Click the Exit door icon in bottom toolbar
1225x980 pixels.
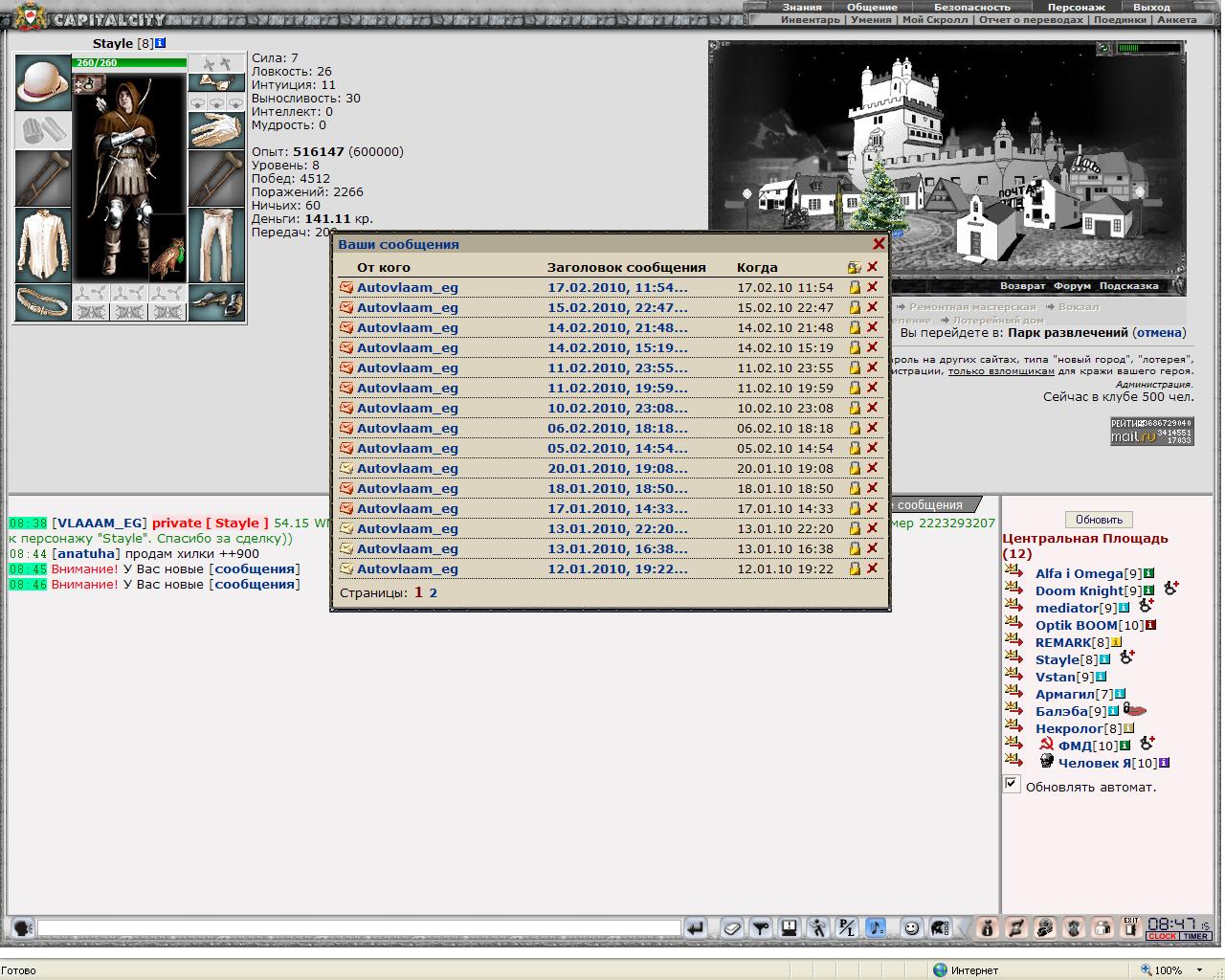point(1131,927)
